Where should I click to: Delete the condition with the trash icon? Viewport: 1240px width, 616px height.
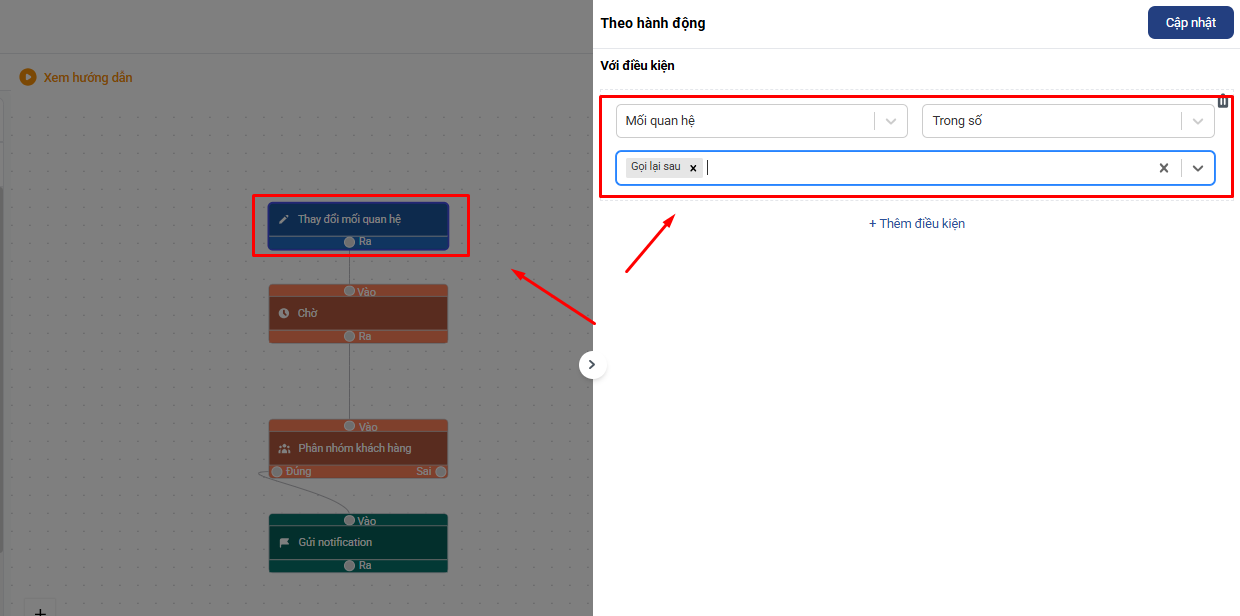(1223, 101)
